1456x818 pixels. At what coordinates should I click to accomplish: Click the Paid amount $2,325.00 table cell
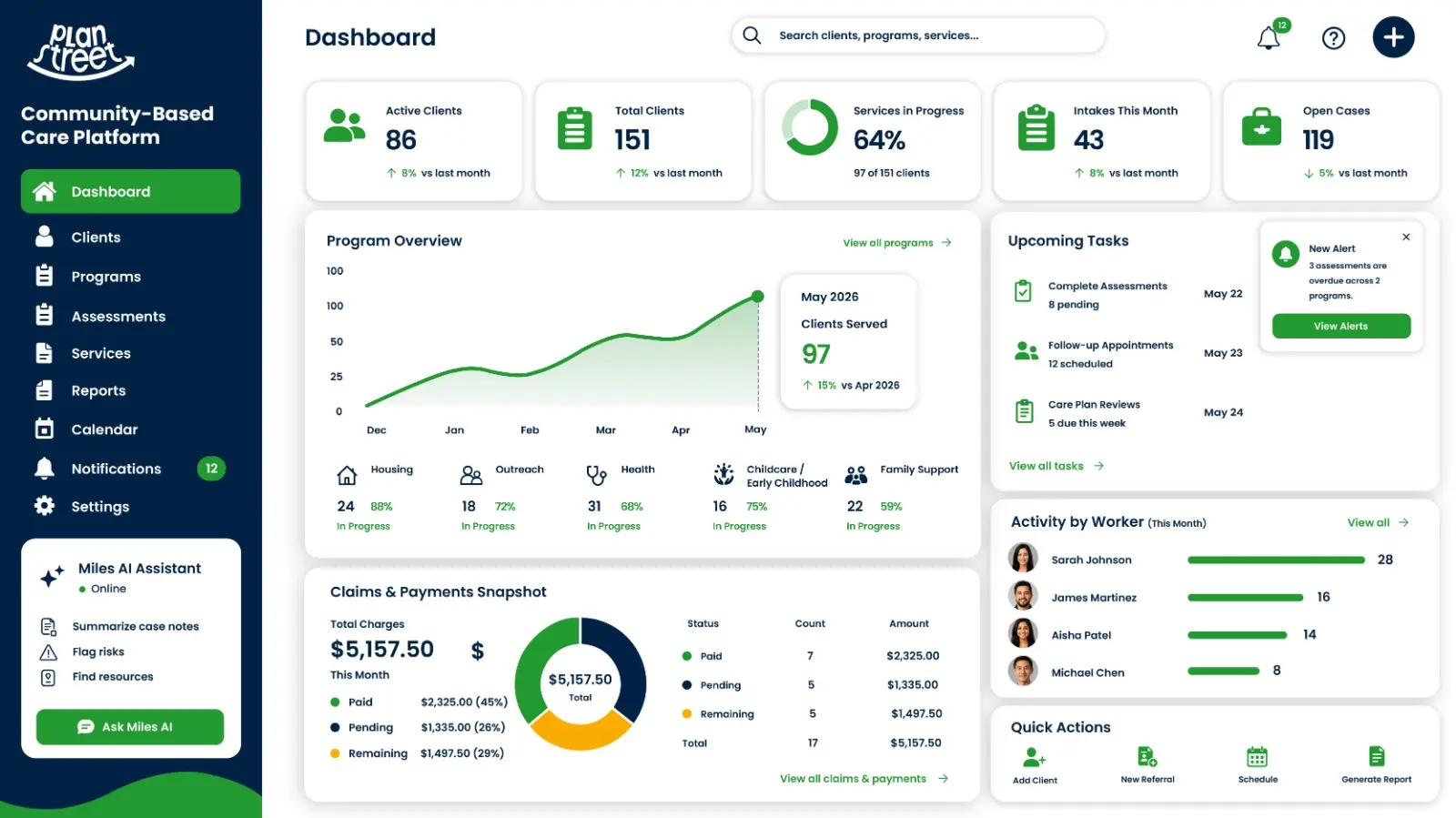913,656
